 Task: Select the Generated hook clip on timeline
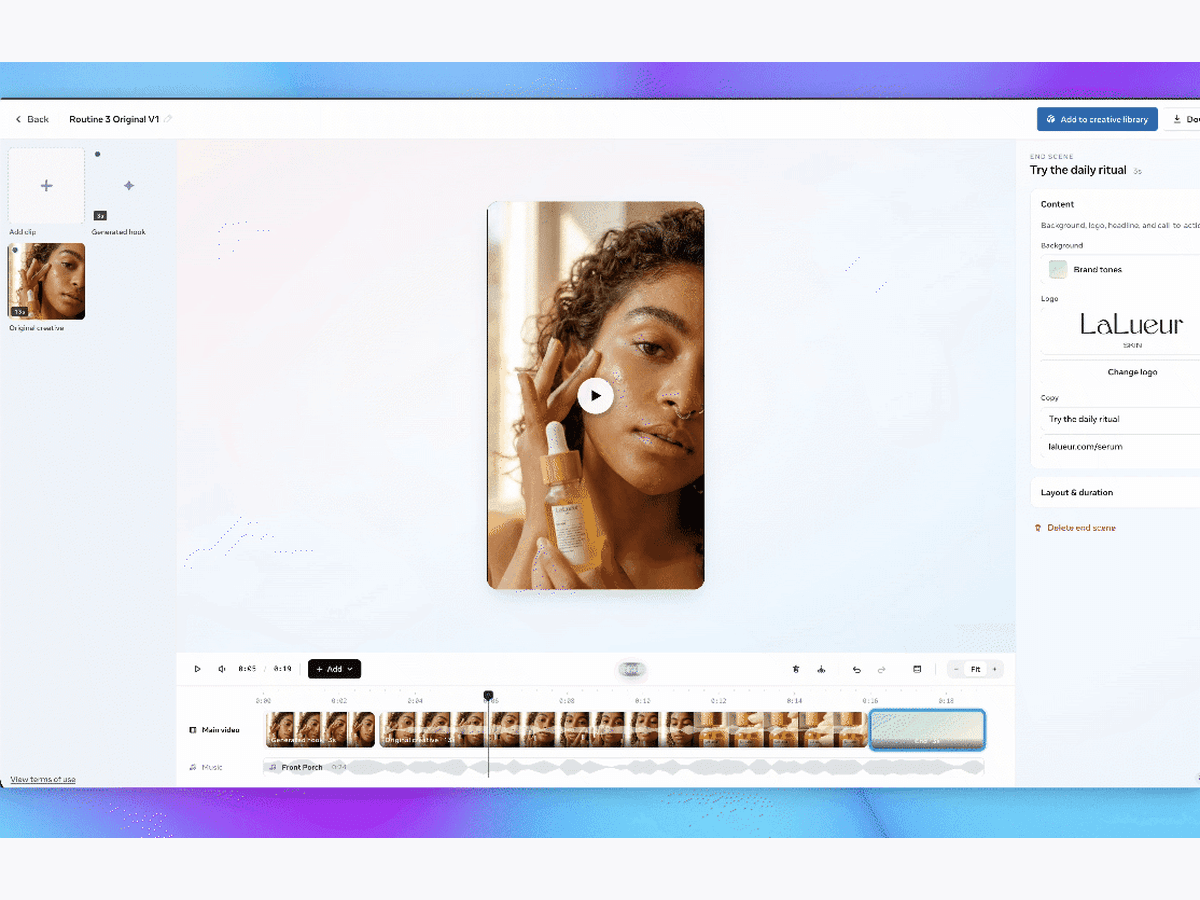(x=320, y=730)
